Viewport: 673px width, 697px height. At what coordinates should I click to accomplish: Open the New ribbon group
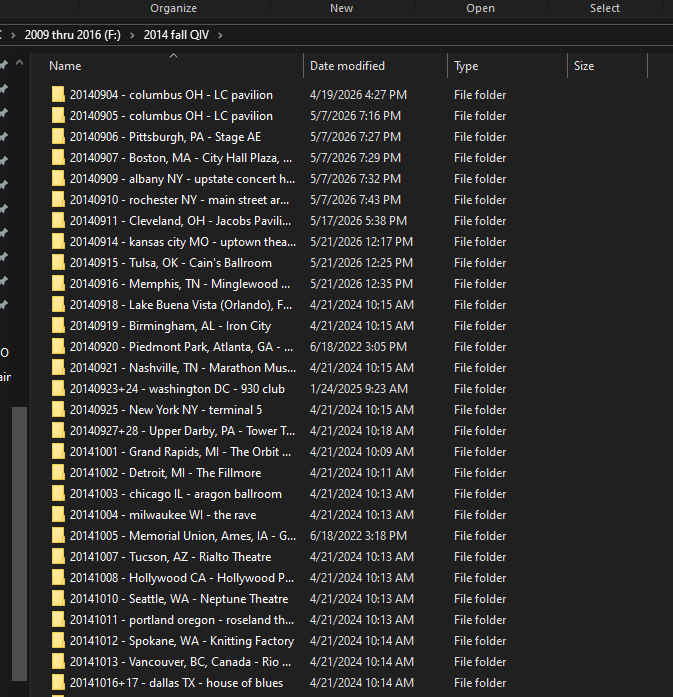pos(341,8)
